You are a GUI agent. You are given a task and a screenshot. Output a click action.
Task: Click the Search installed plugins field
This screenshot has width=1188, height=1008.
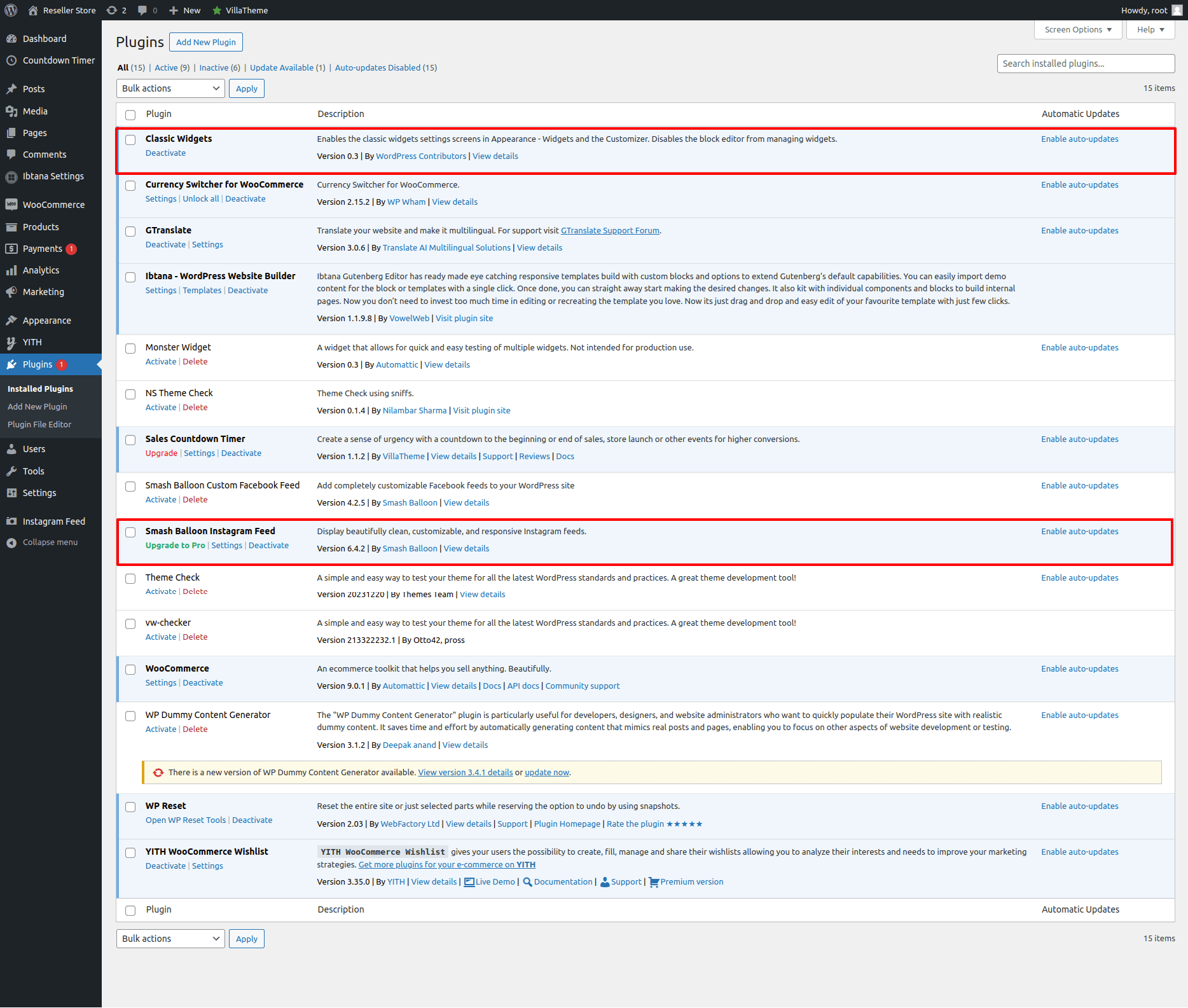(x=1085, y=64)
